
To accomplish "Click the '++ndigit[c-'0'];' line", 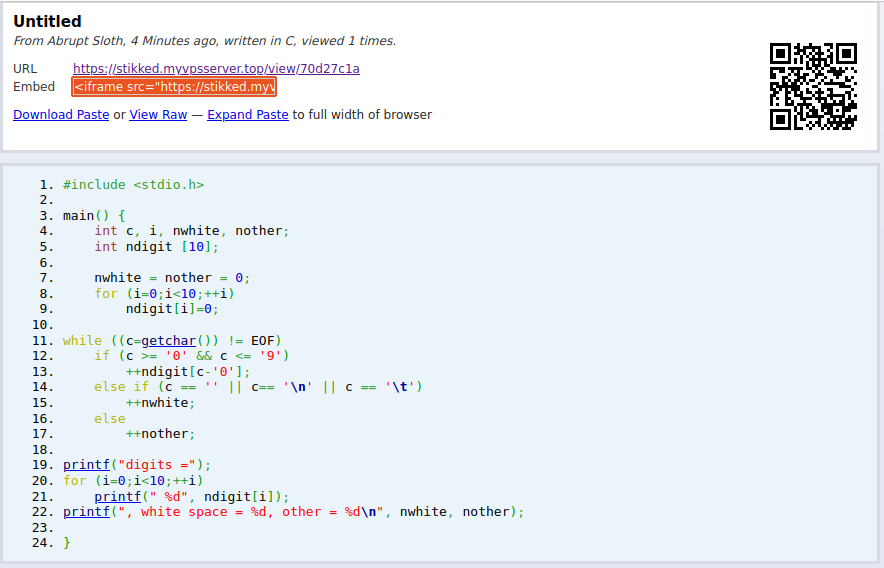I will point(188,372).
